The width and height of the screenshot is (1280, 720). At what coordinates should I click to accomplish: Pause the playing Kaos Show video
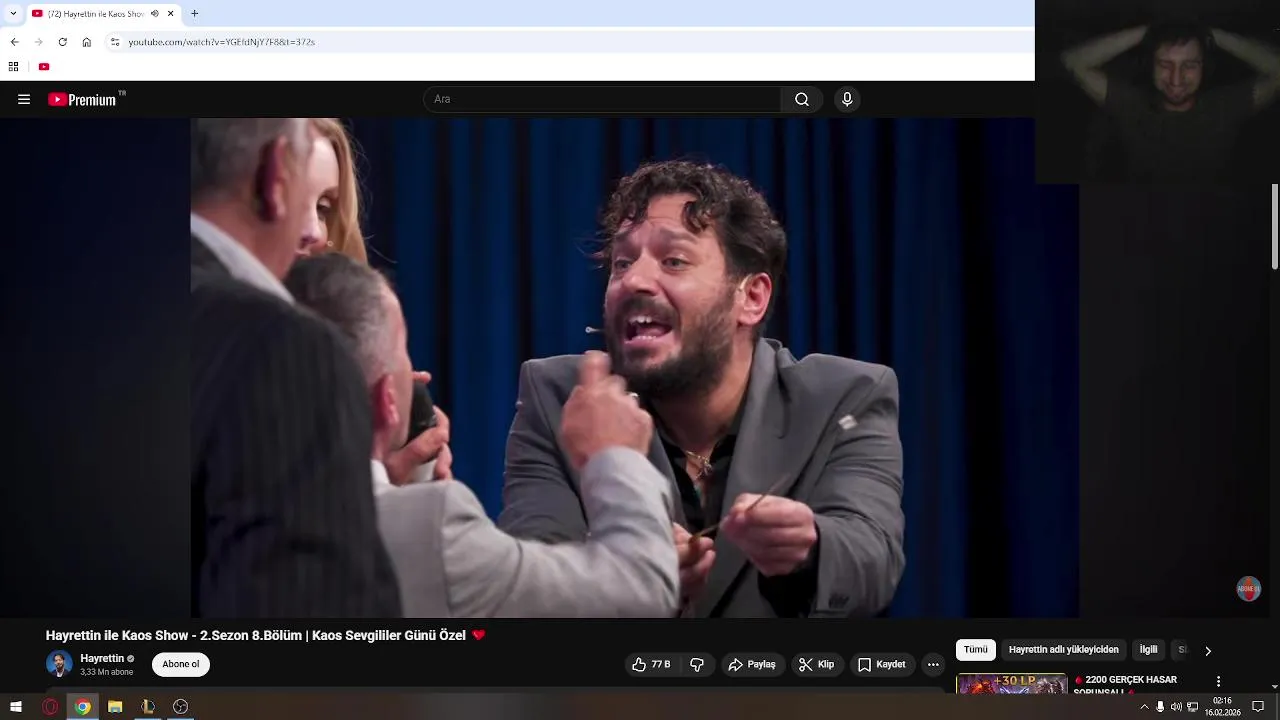(634, 368)
